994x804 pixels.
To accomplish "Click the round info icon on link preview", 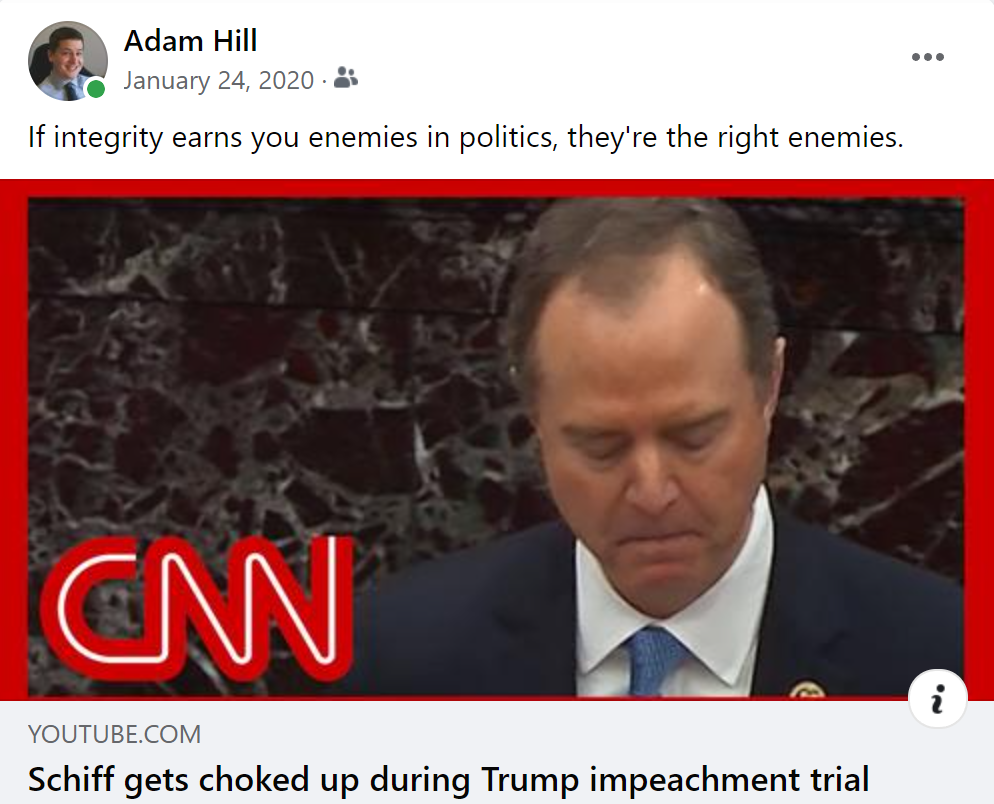I will pyautogui.click(x=938, y=698).
